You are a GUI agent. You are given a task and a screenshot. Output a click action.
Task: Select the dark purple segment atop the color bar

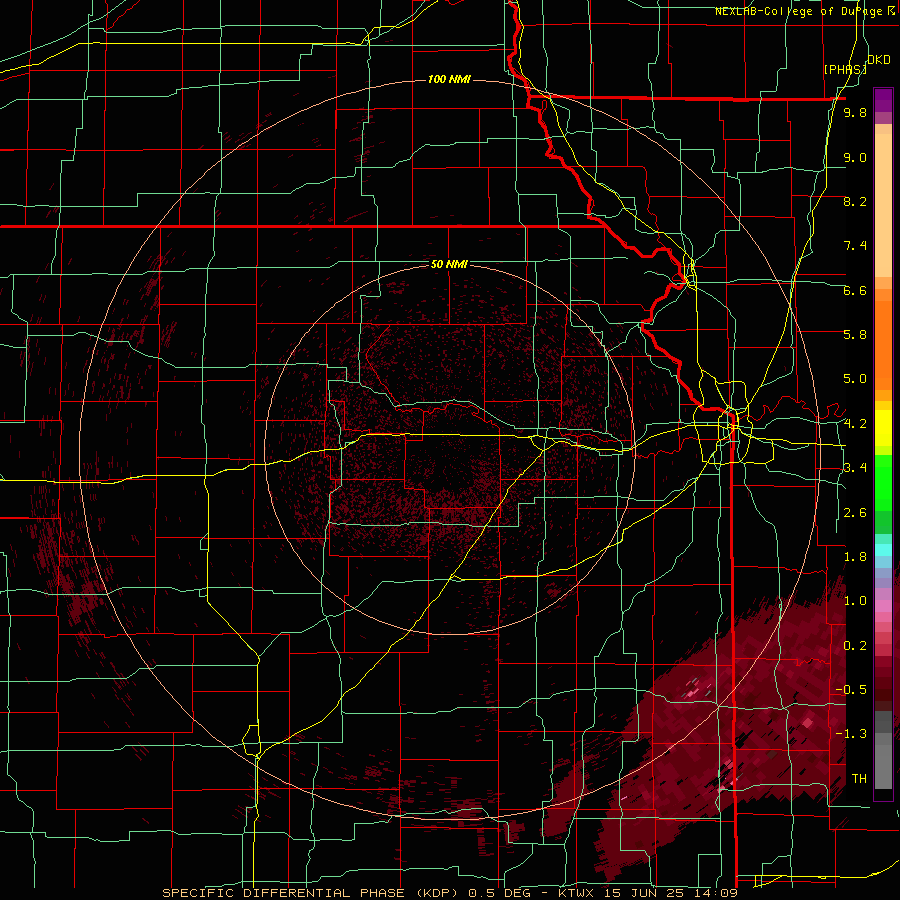pos(883,100)
